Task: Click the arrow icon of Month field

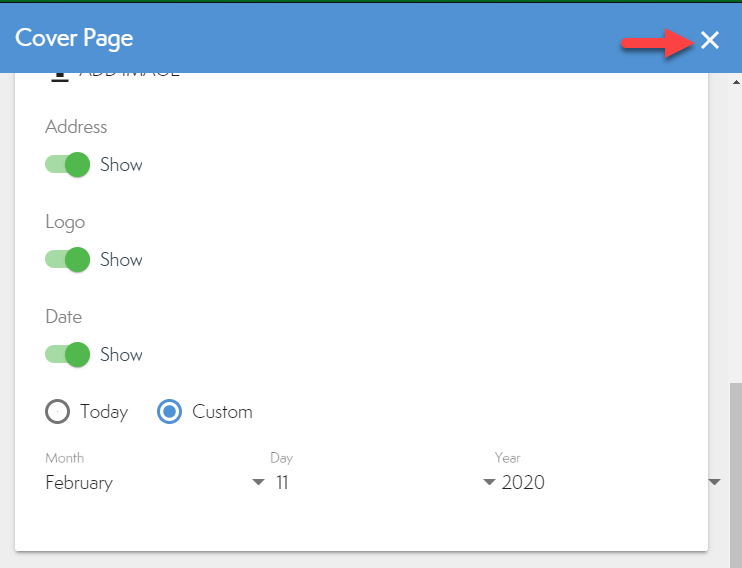Action: (x=258, y=482)
